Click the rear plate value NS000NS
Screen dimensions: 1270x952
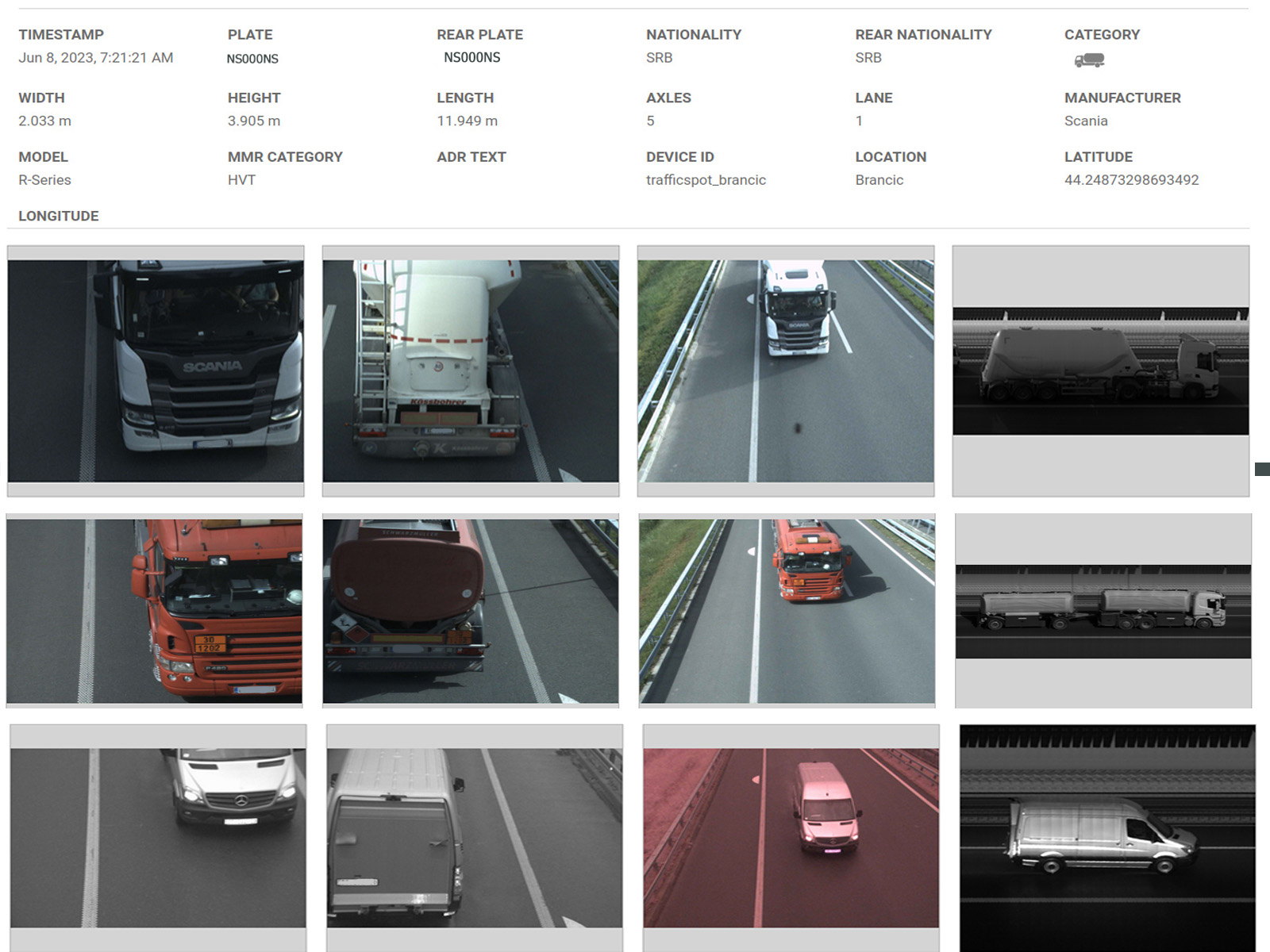click(x=472, y=58)
